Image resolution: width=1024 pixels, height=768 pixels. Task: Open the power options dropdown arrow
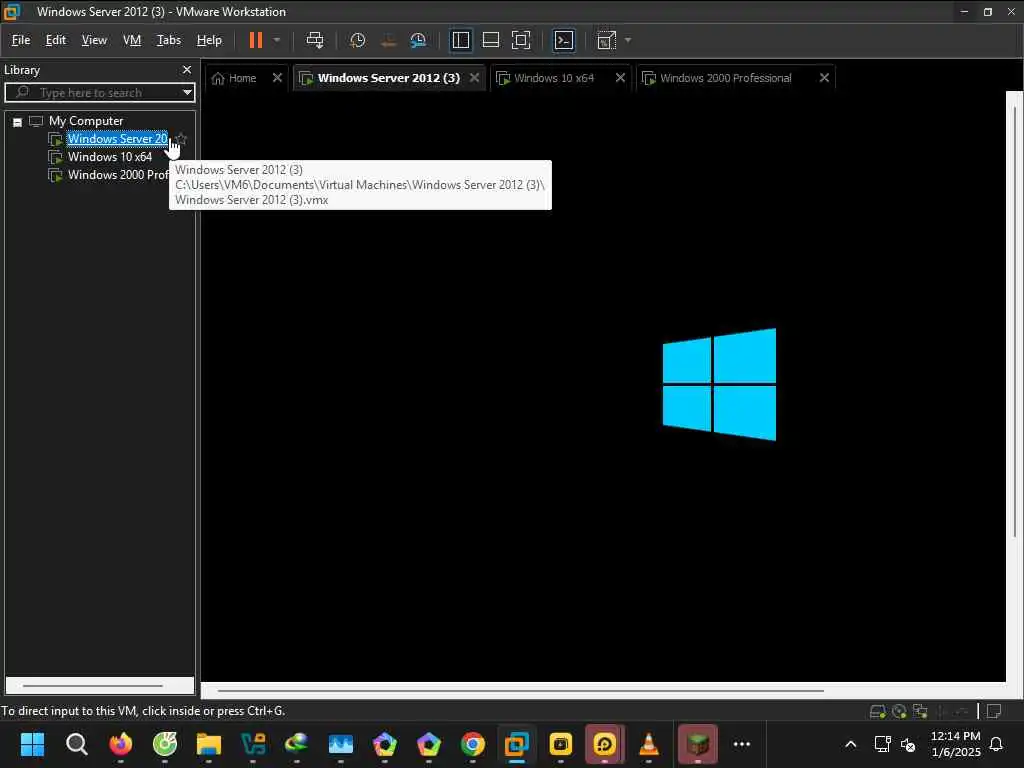(x=277, y=40)
